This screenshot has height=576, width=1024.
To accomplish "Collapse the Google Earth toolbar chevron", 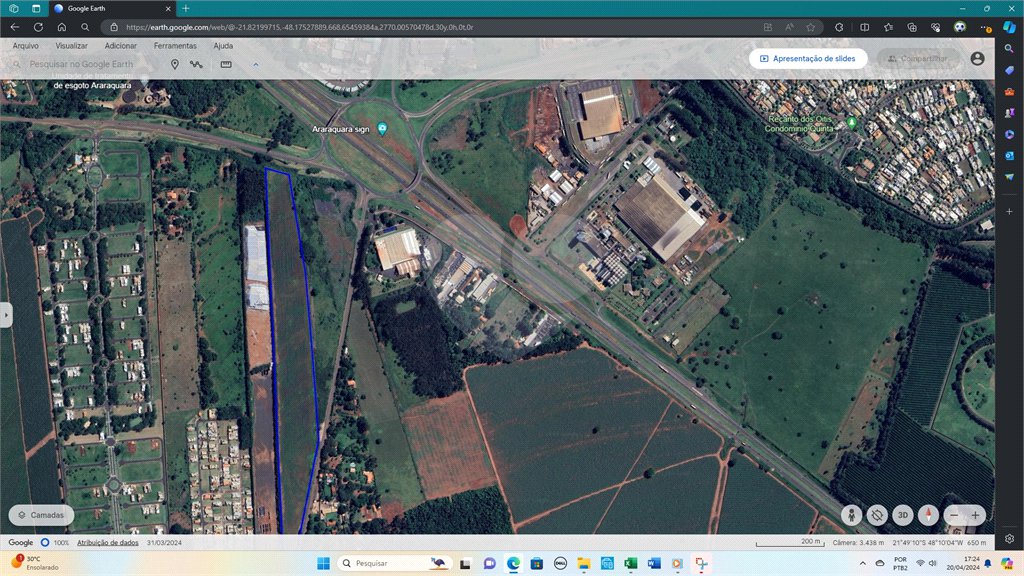I will (x=255, y=64).
